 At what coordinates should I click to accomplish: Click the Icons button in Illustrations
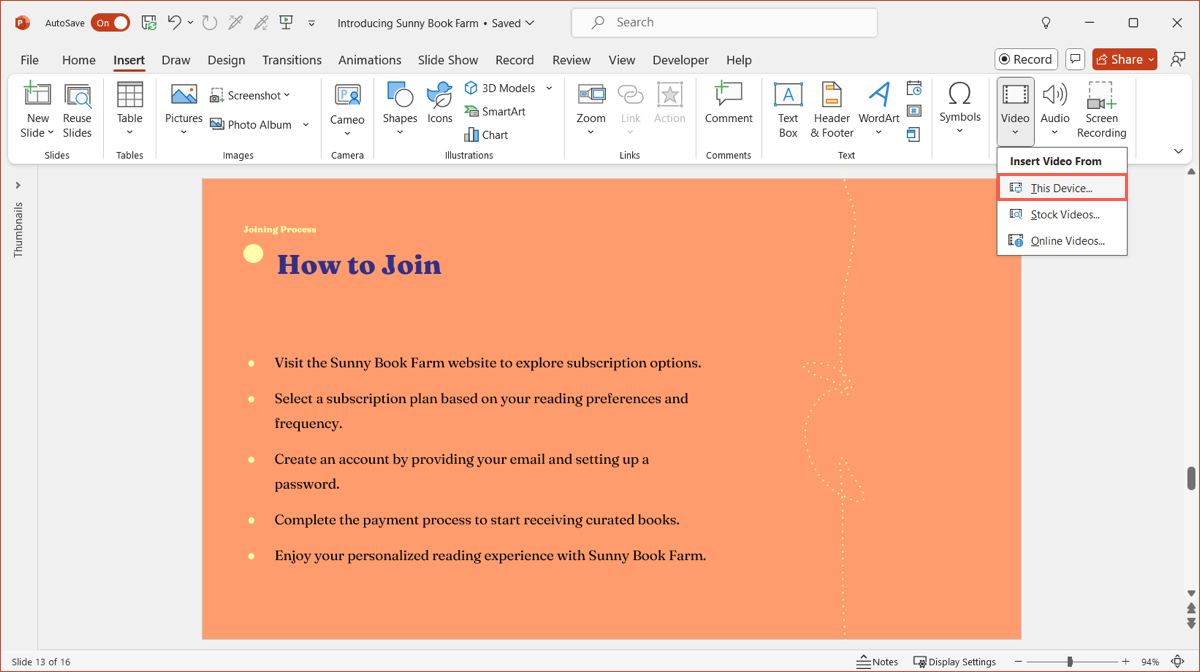(x=440, y=103)
